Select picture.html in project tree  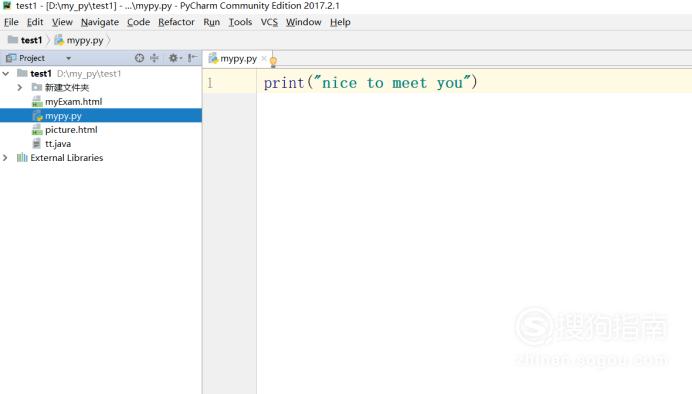(x=71, y=130)
